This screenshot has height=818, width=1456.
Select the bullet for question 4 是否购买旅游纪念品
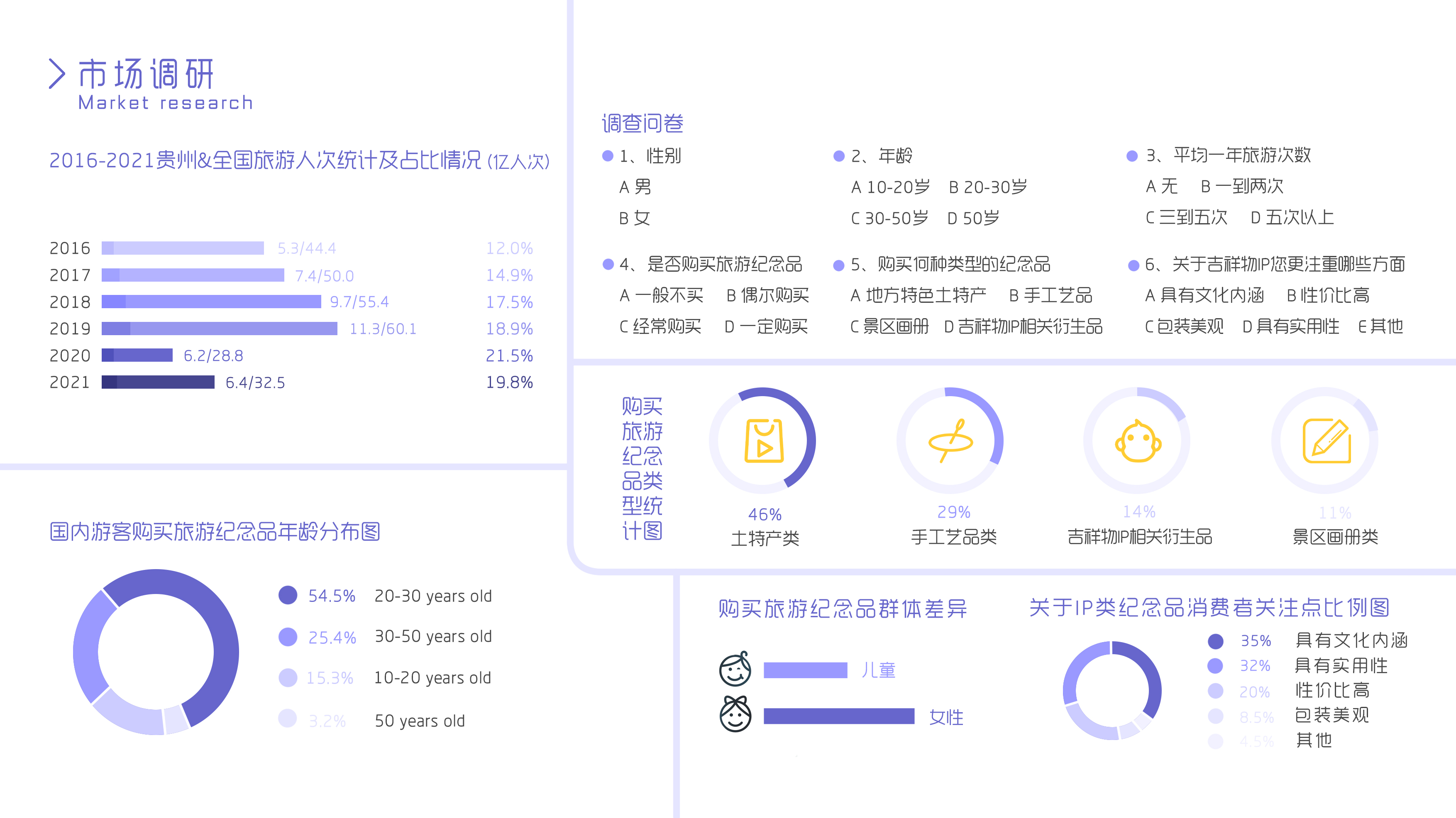click(x=608, y=264)
